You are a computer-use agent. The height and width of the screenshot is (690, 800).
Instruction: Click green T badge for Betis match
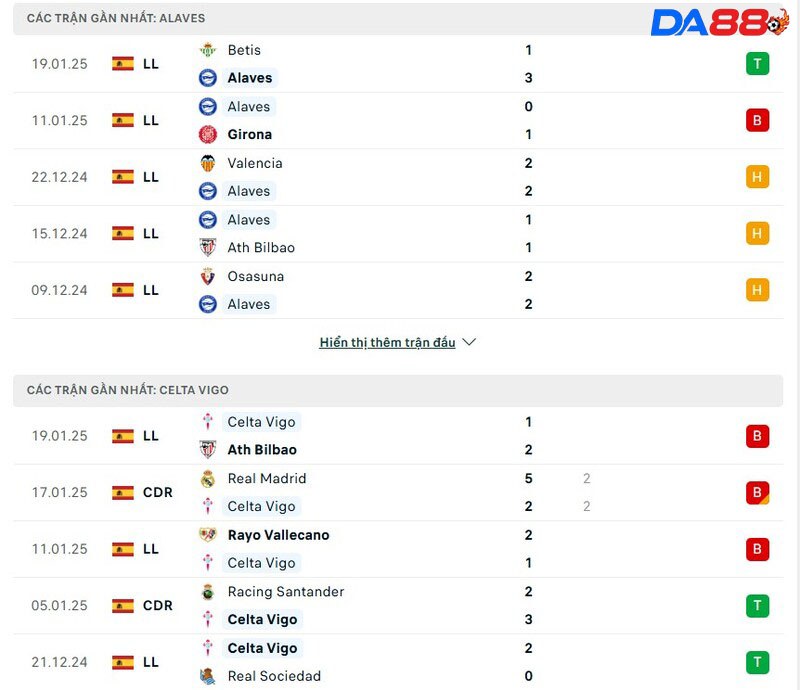click(x=757, y=64)
